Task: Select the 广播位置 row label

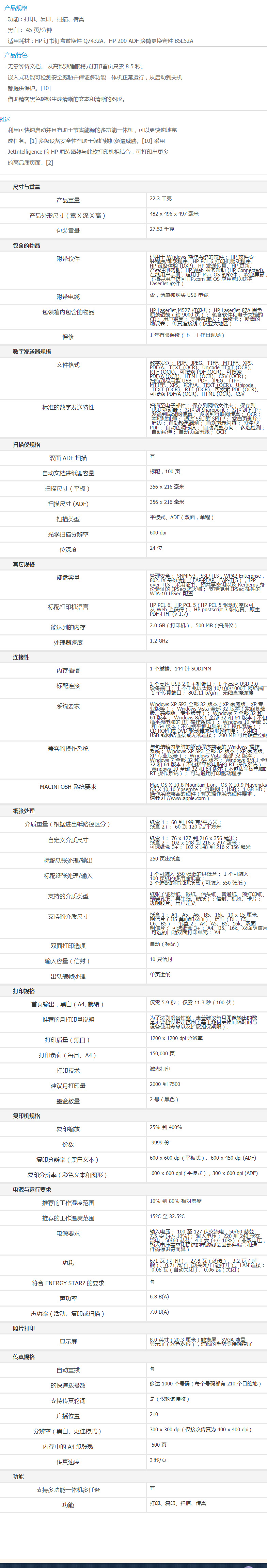Action: pyautogui.click(x=68, y=1416)
